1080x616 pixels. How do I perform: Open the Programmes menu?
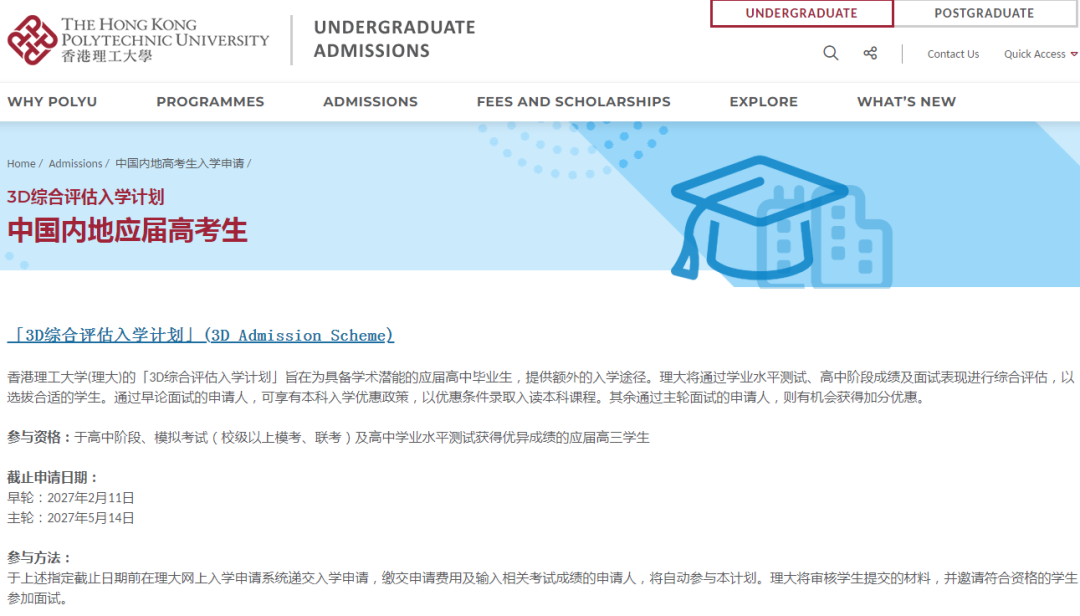click(x=210, y=101)
